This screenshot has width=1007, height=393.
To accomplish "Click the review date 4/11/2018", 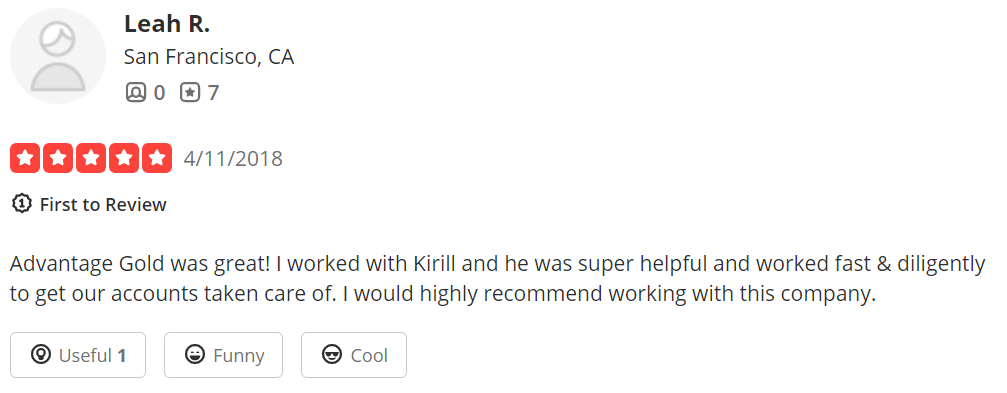I will point(233,159).
